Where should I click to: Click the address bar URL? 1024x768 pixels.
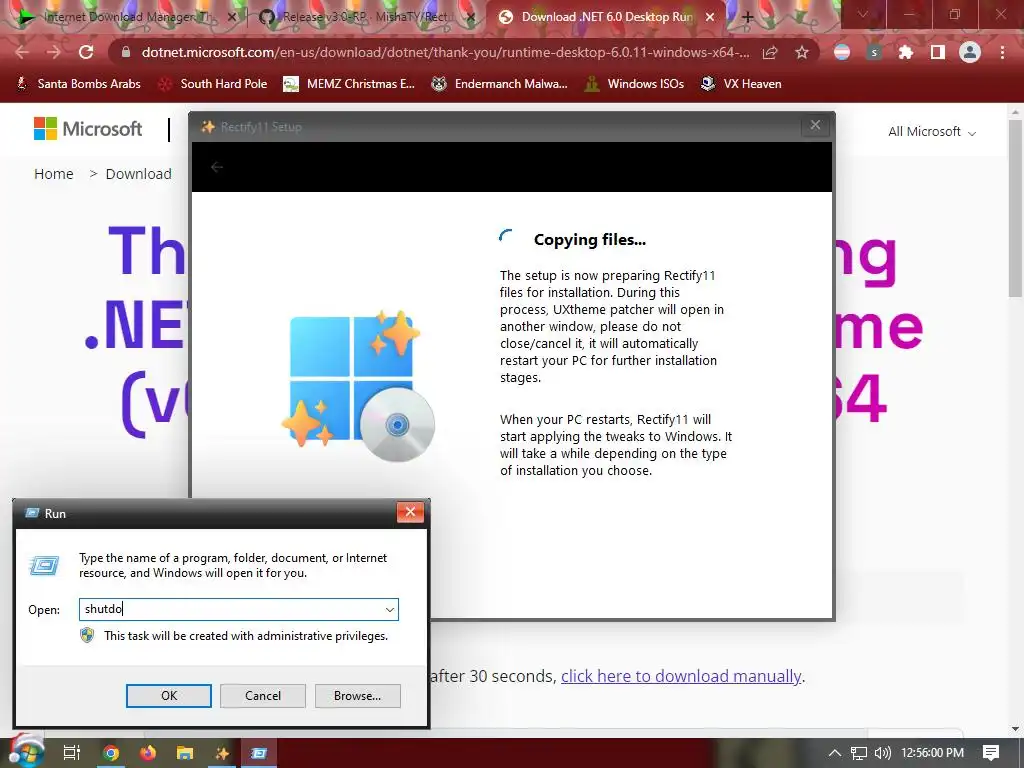click(445, 52)
